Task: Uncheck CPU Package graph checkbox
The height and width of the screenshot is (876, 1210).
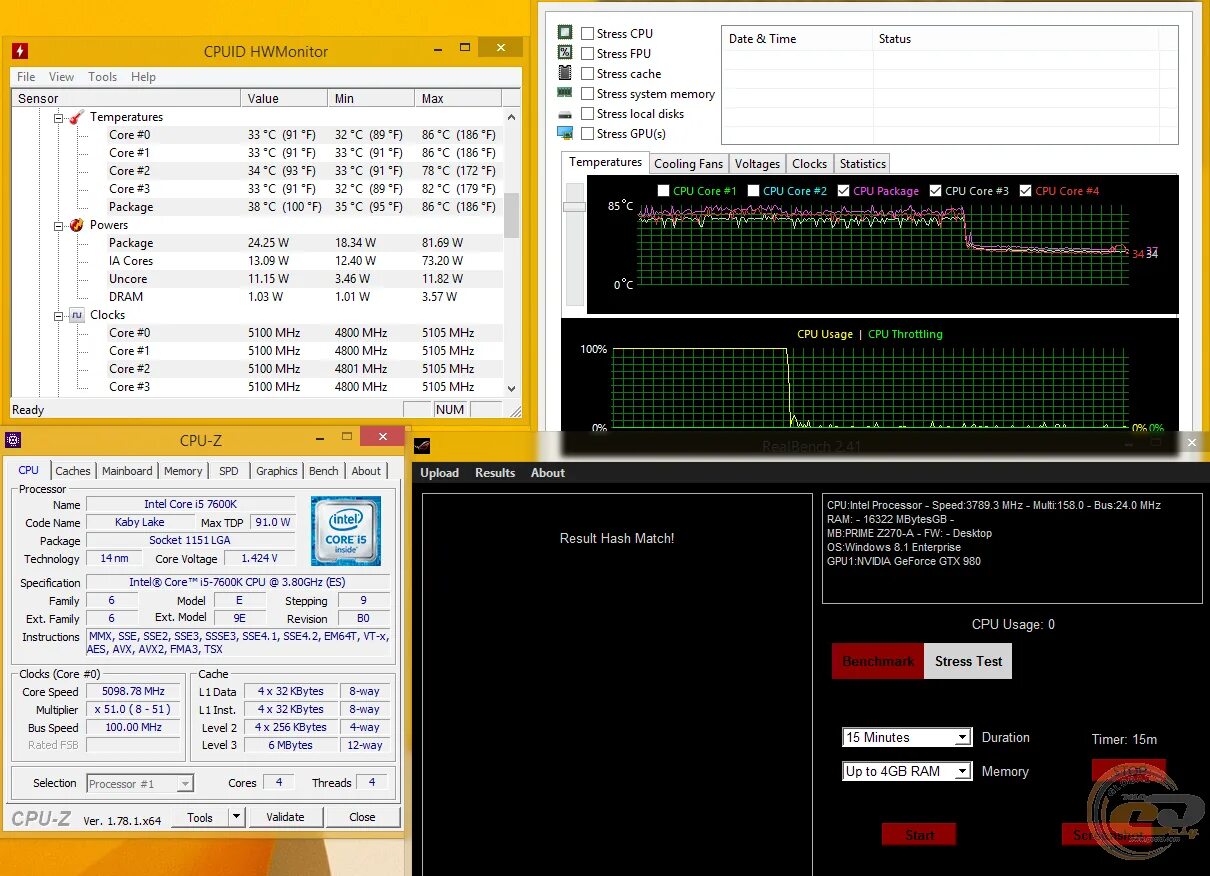Action: (844, 190)
